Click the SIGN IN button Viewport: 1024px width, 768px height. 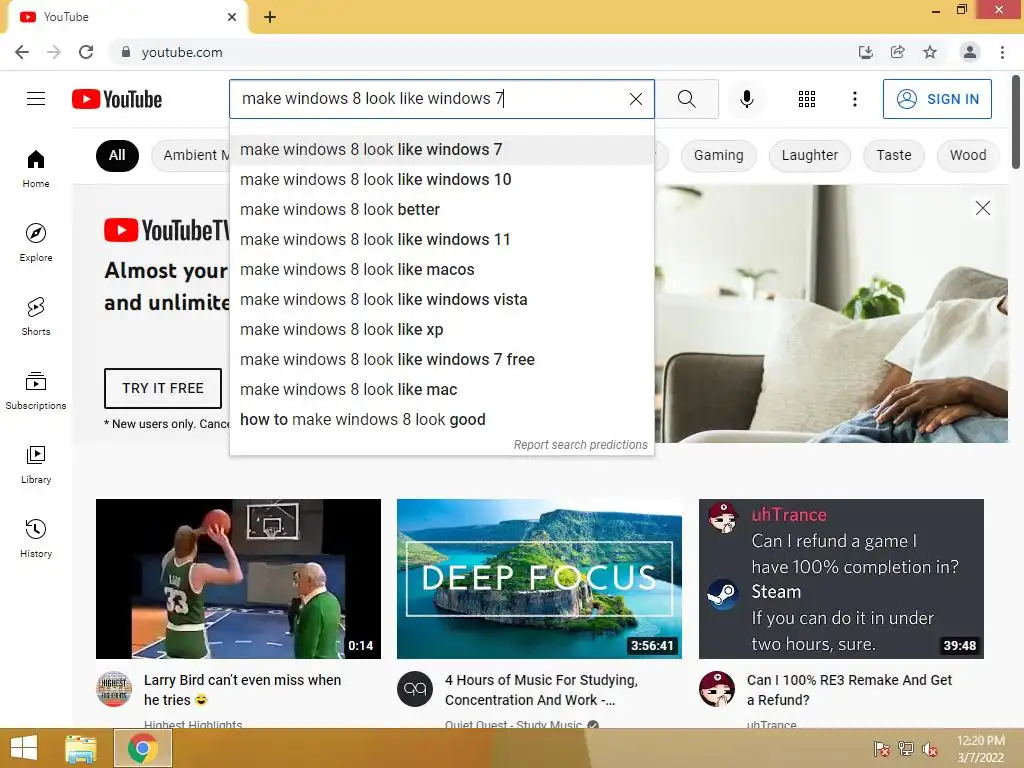[x=937, y=99]
